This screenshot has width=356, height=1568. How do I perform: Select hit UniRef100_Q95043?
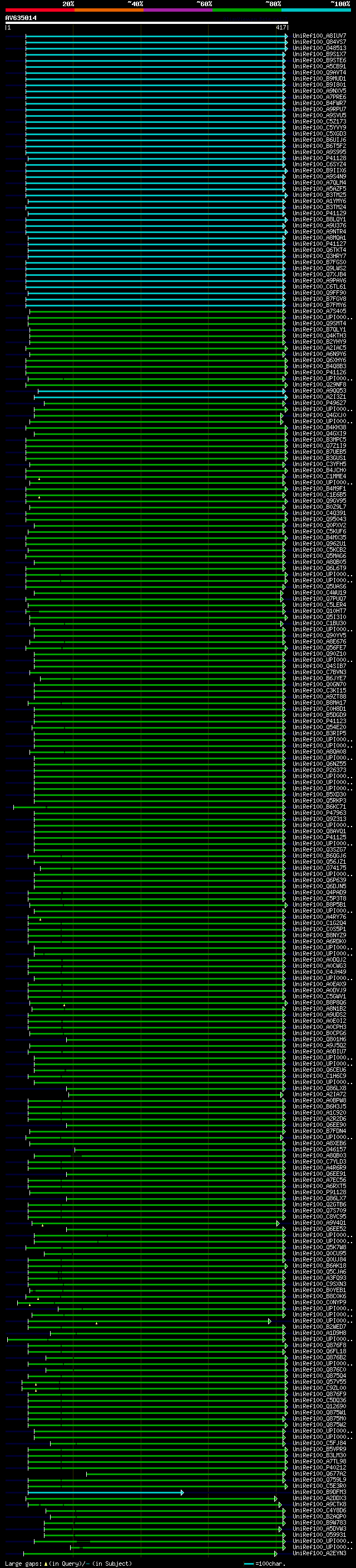click(319, 519)
